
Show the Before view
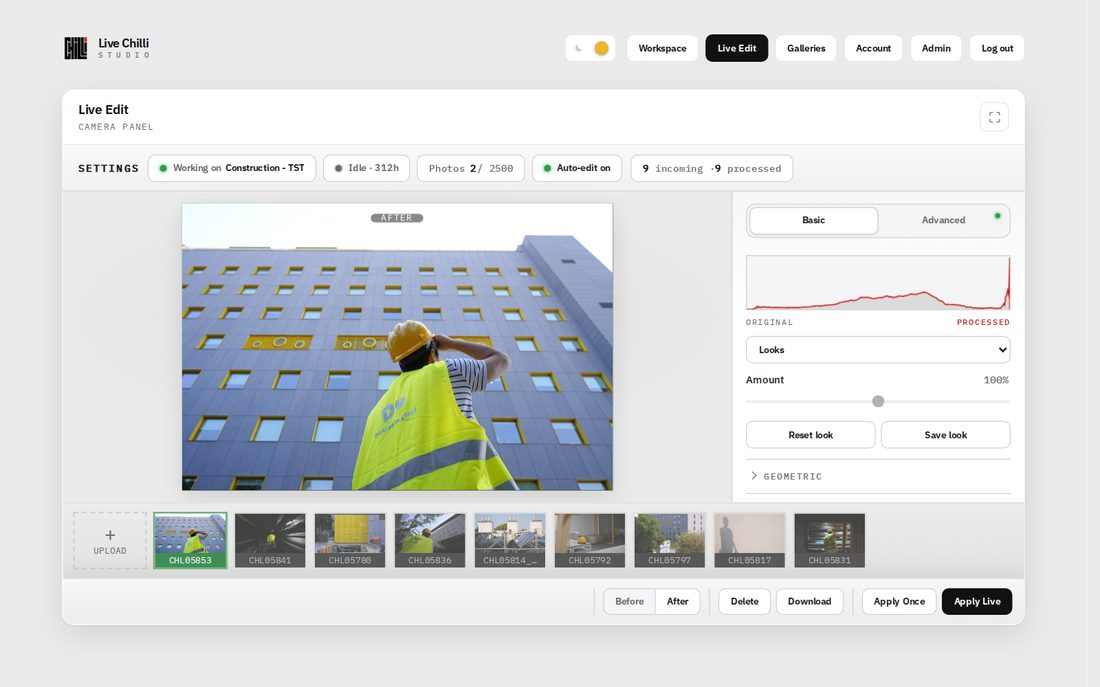pyautogui.click(x=629, y=601)
